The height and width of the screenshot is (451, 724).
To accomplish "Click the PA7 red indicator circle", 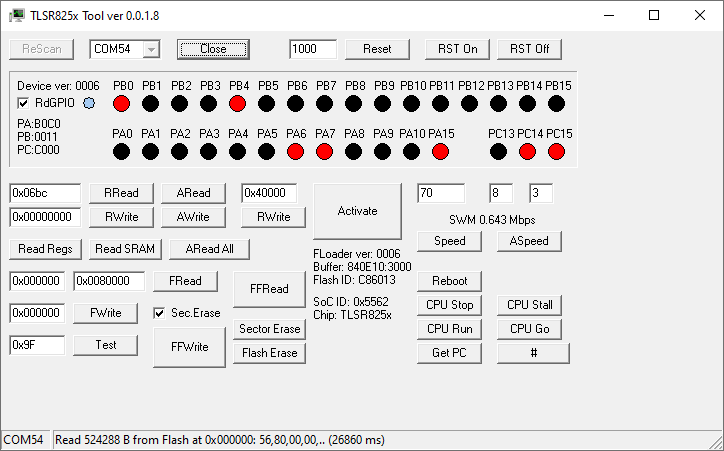I will [325, 151].
